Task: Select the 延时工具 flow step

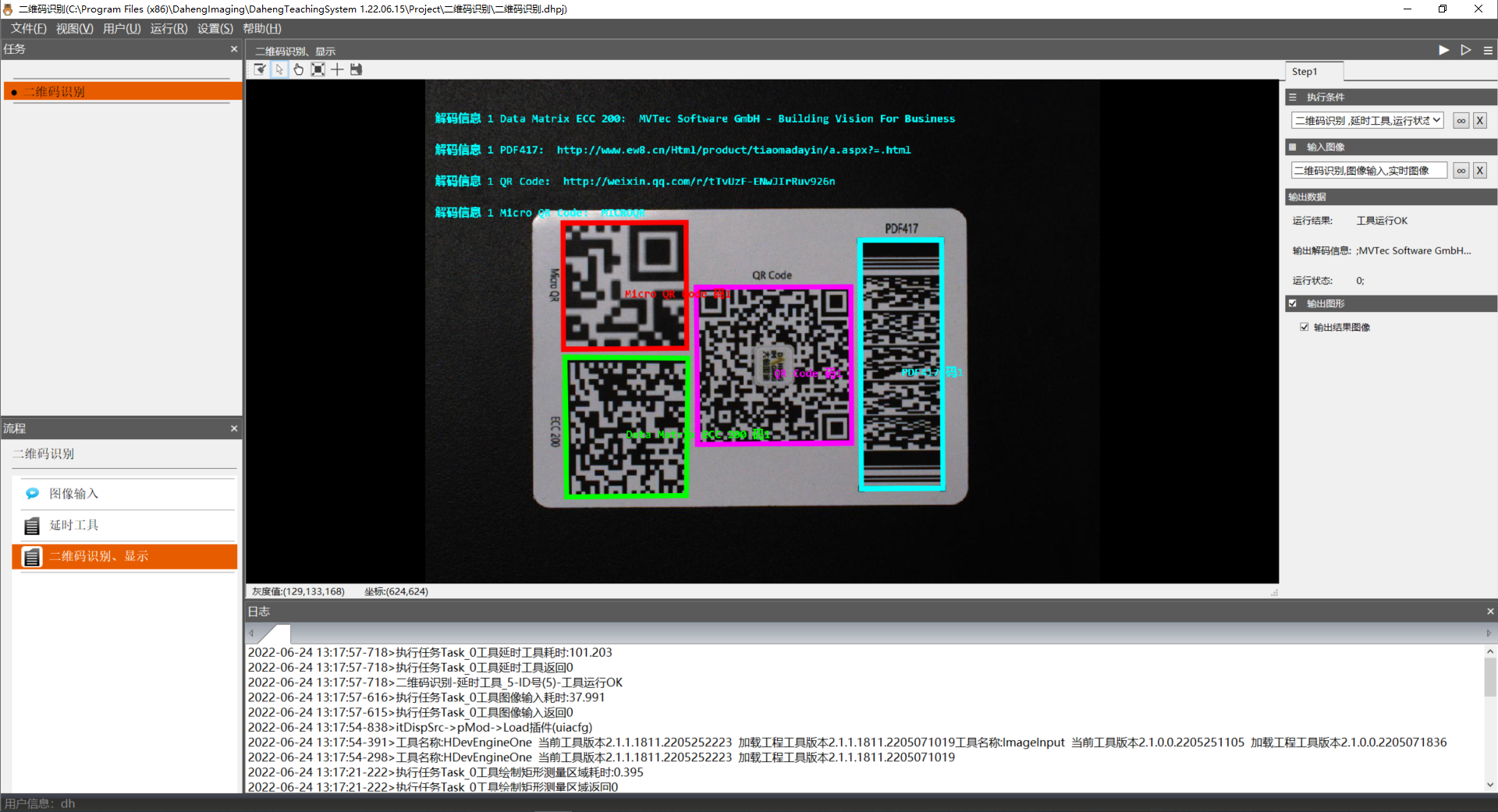Action: click(x=125, y=525)
